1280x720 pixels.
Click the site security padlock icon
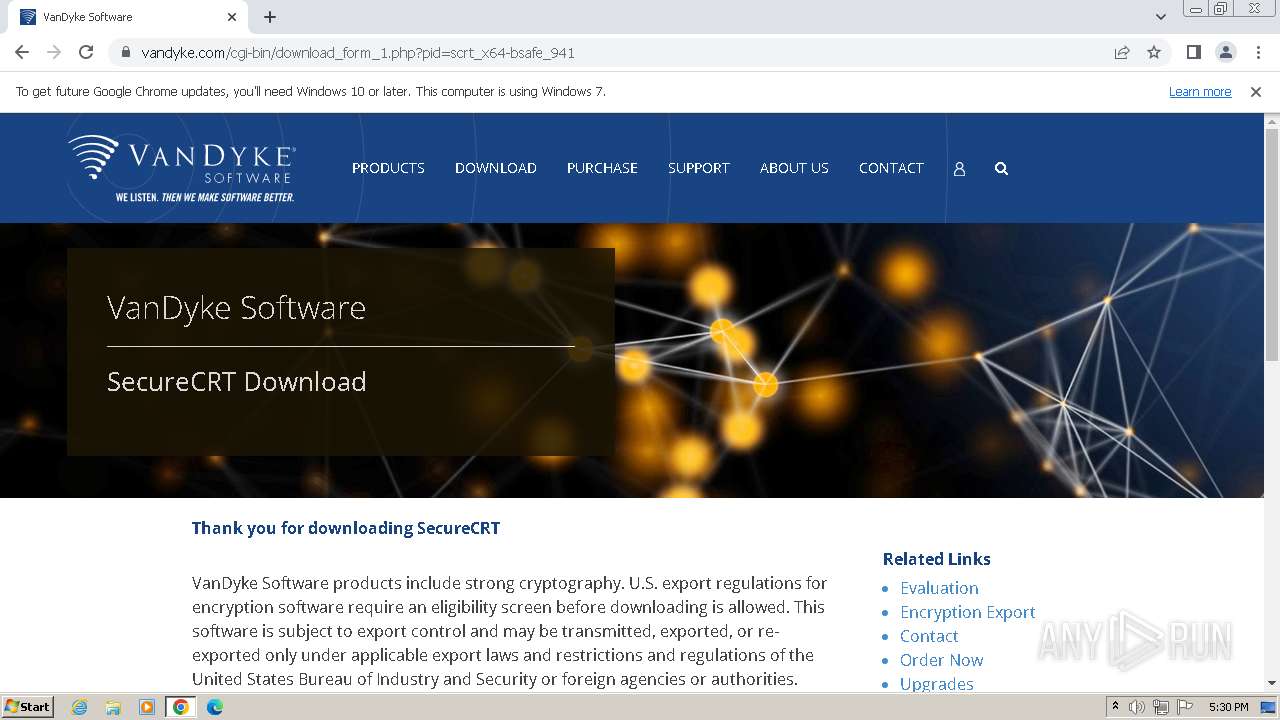click(x=126, y=52)
